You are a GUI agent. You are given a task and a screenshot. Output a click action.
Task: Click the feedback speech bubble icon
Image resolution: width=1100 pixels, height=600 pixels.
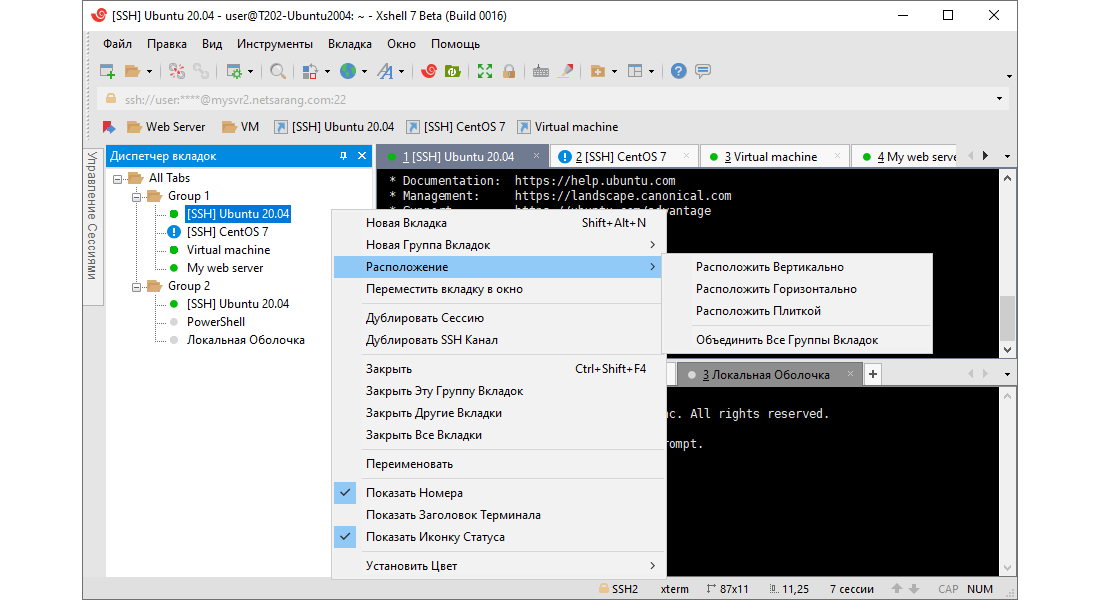pos(703,71)
